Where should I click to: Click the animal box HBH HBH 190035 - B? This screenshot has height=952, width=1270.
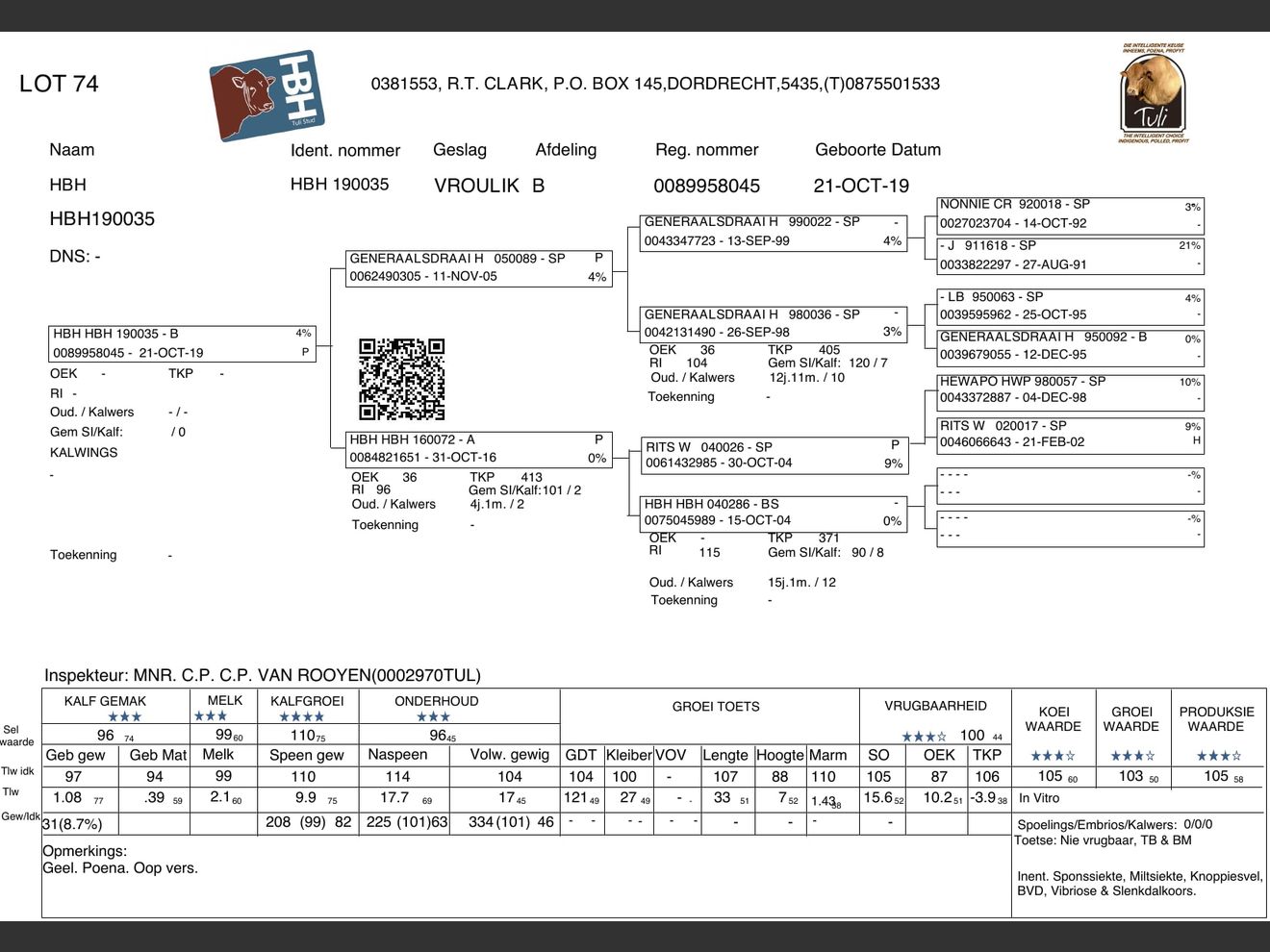click(x=183, y=343)
